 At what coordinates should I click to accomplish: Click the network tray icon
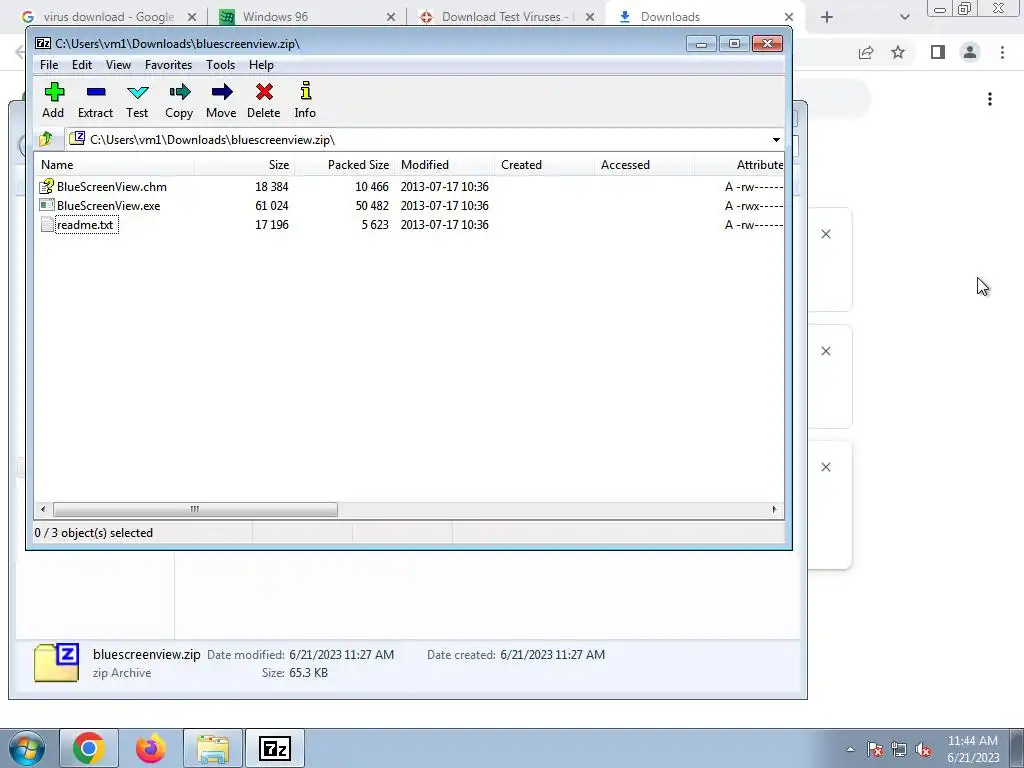tap(899, 749)
